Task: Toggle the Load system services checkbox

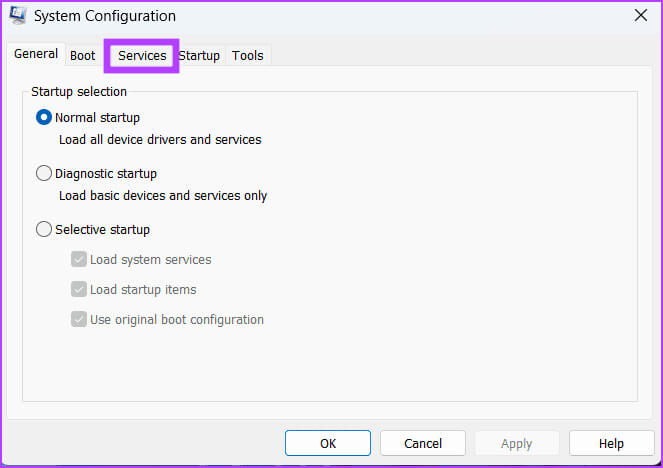Action: click(x=79, y=259)
